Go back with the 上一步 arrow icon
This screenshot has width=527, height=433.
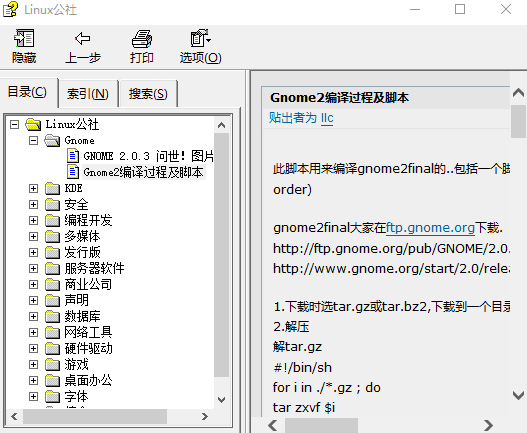83,38
